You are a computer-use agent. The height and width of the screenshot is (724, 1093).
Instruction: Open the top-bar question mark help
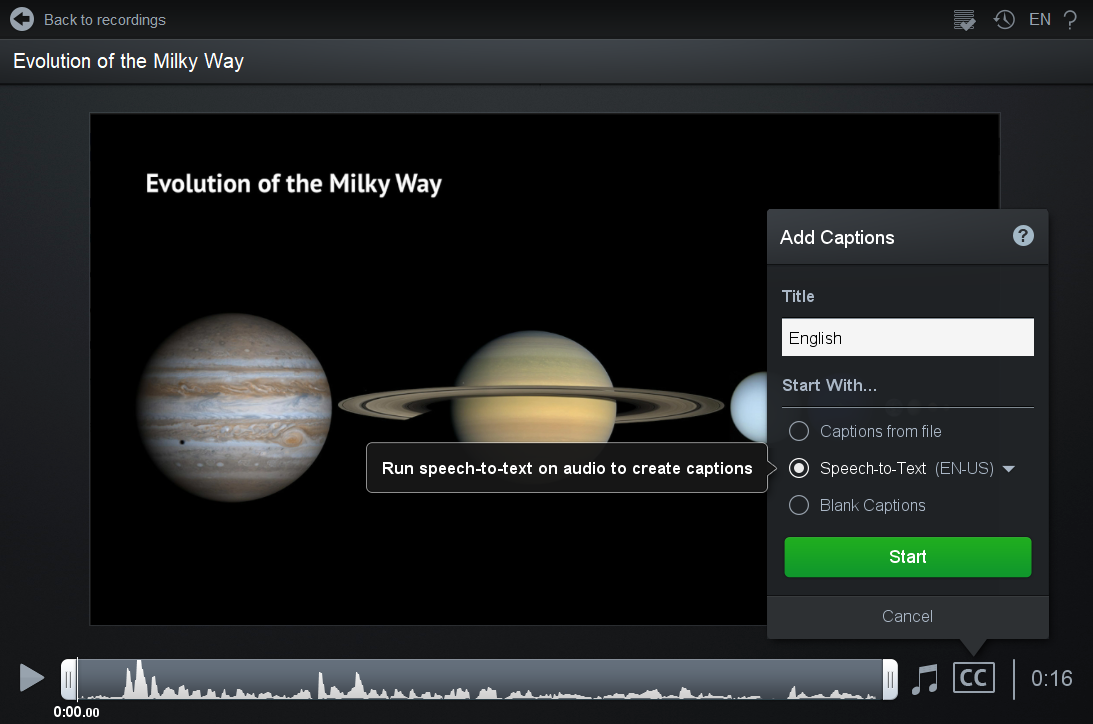pyautogui.click(x=1070, y=20)
